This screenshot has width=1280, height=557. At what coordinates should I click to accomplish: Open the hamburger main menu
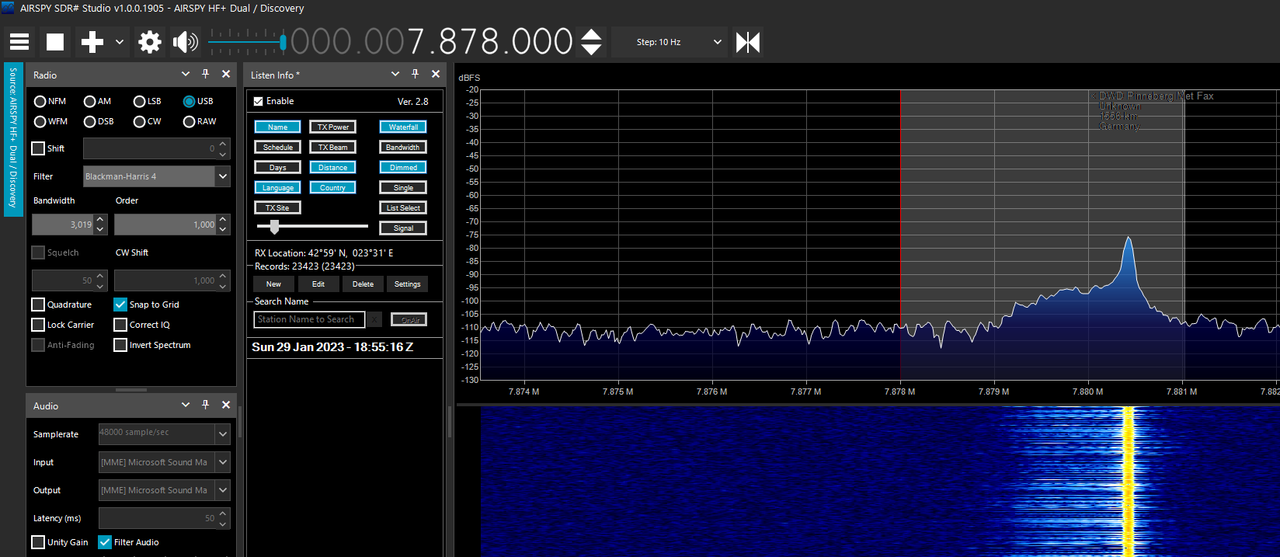19,42
